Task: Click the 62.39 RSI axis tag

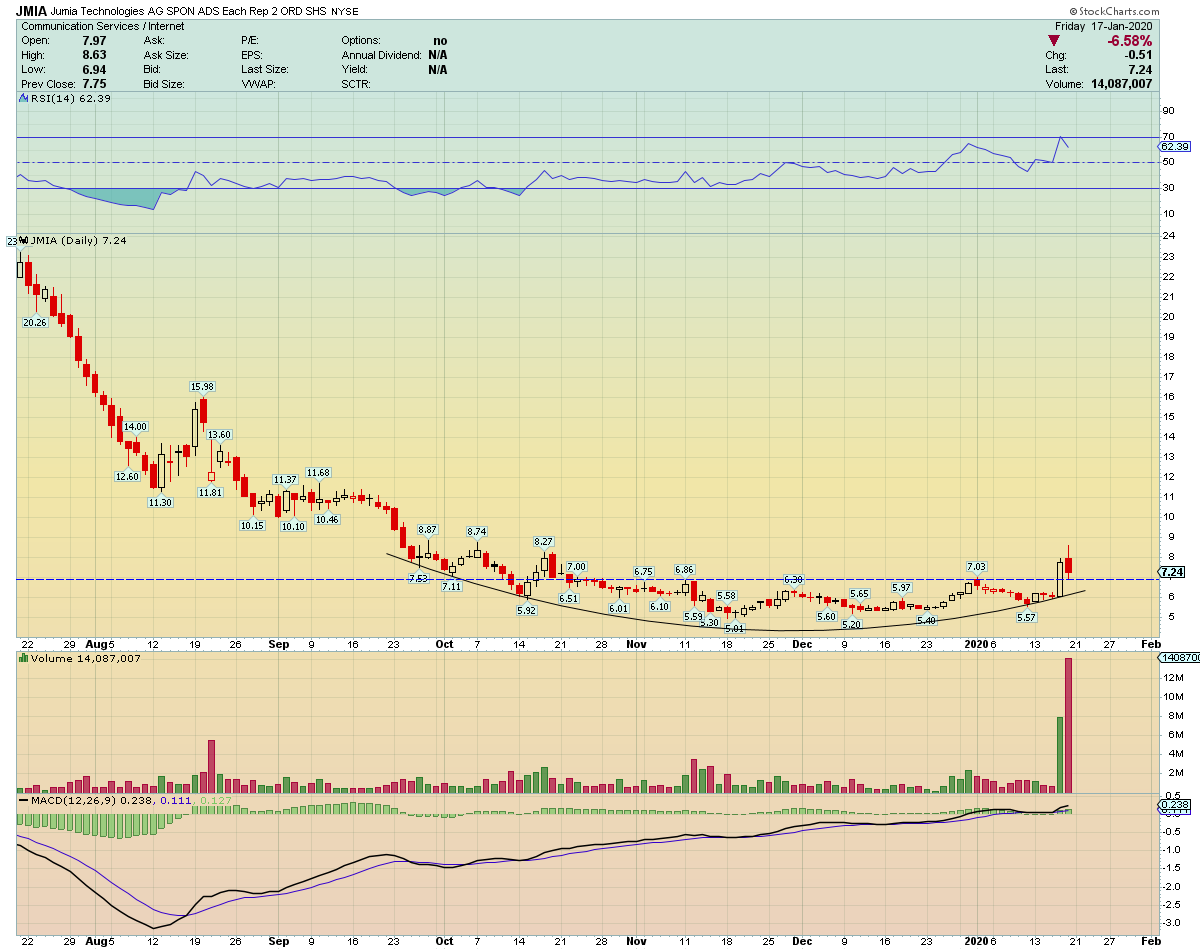Action: tap(1177, 147)
